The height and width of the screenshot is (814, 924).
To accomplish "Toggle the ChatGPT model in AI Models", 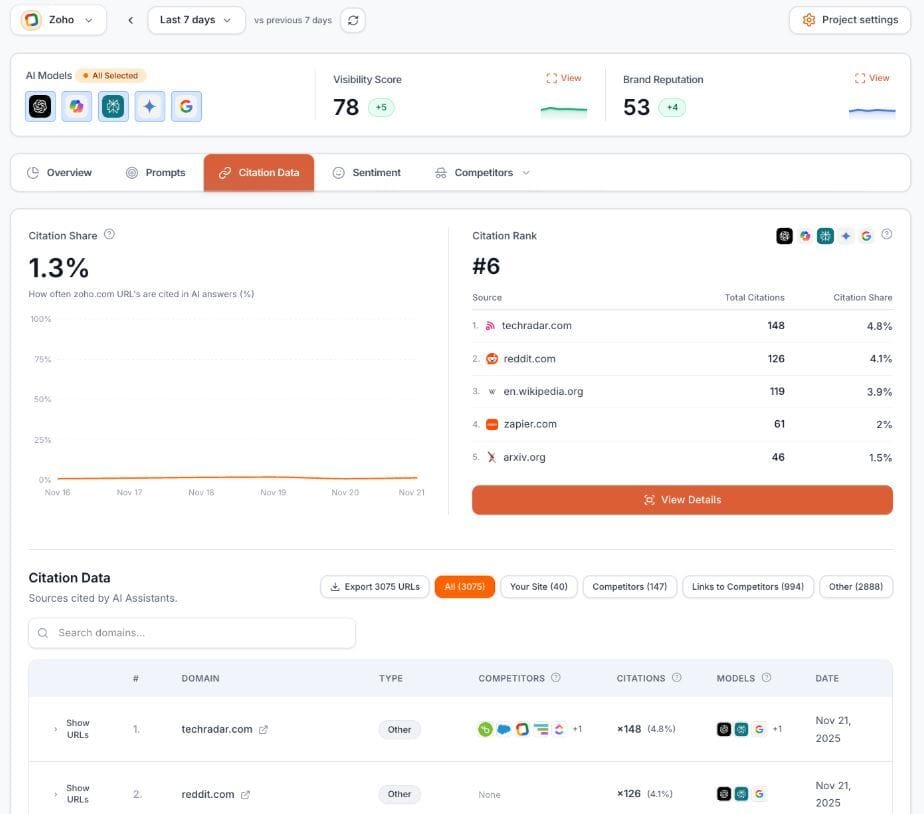I will [40, 106].
